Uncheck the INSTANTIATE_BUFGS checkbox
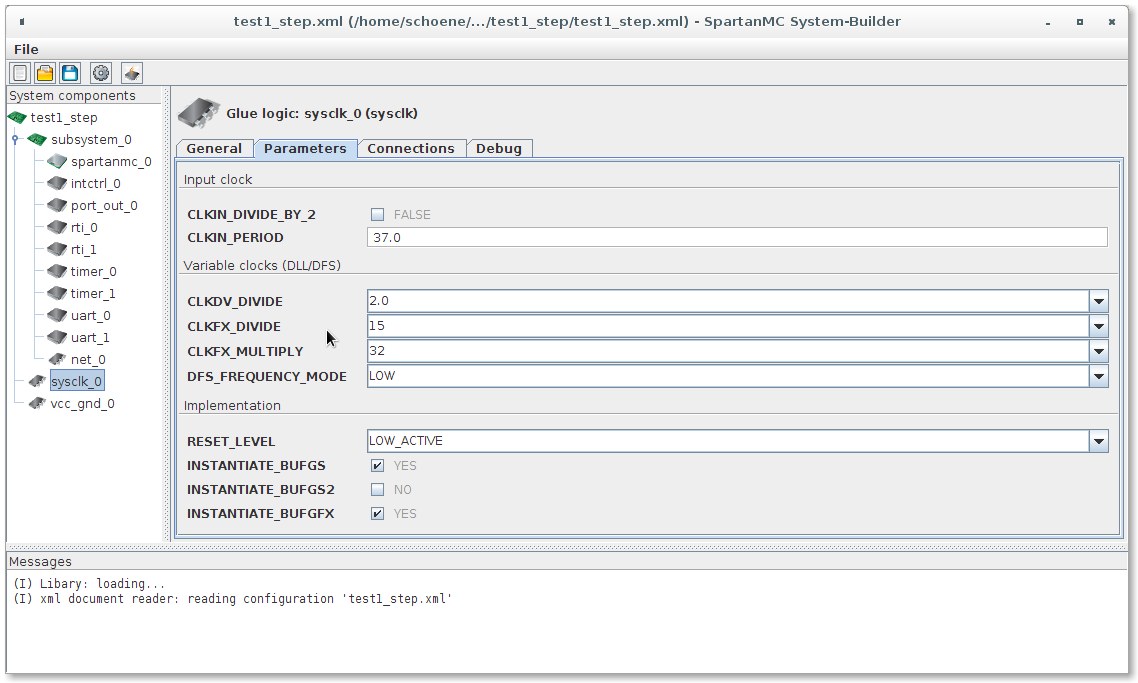Screen dimensions: 1138x683 (x=377, y=465)
